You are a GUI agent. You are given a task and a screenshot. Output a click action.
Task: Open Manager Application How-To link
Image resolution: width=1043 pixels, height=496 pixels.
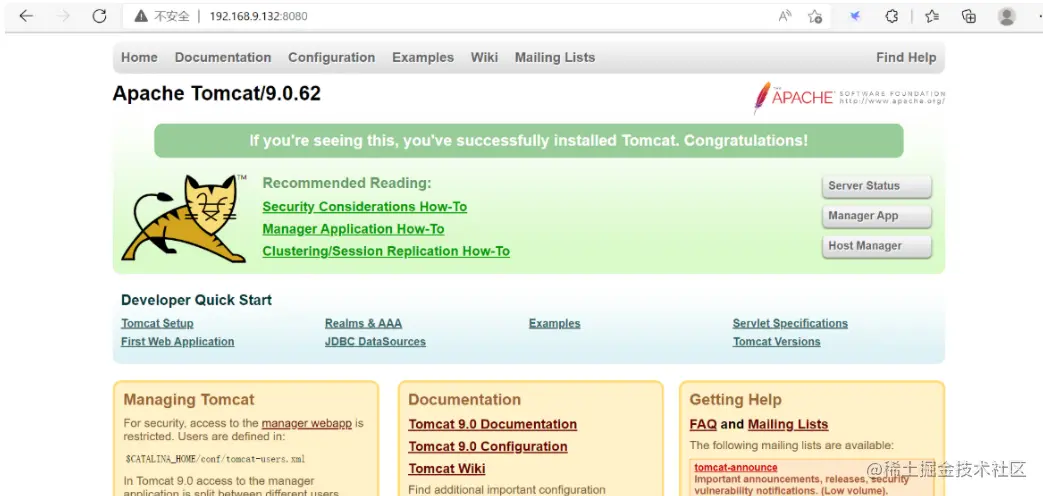pyautogui.click(x=353, y=229)
